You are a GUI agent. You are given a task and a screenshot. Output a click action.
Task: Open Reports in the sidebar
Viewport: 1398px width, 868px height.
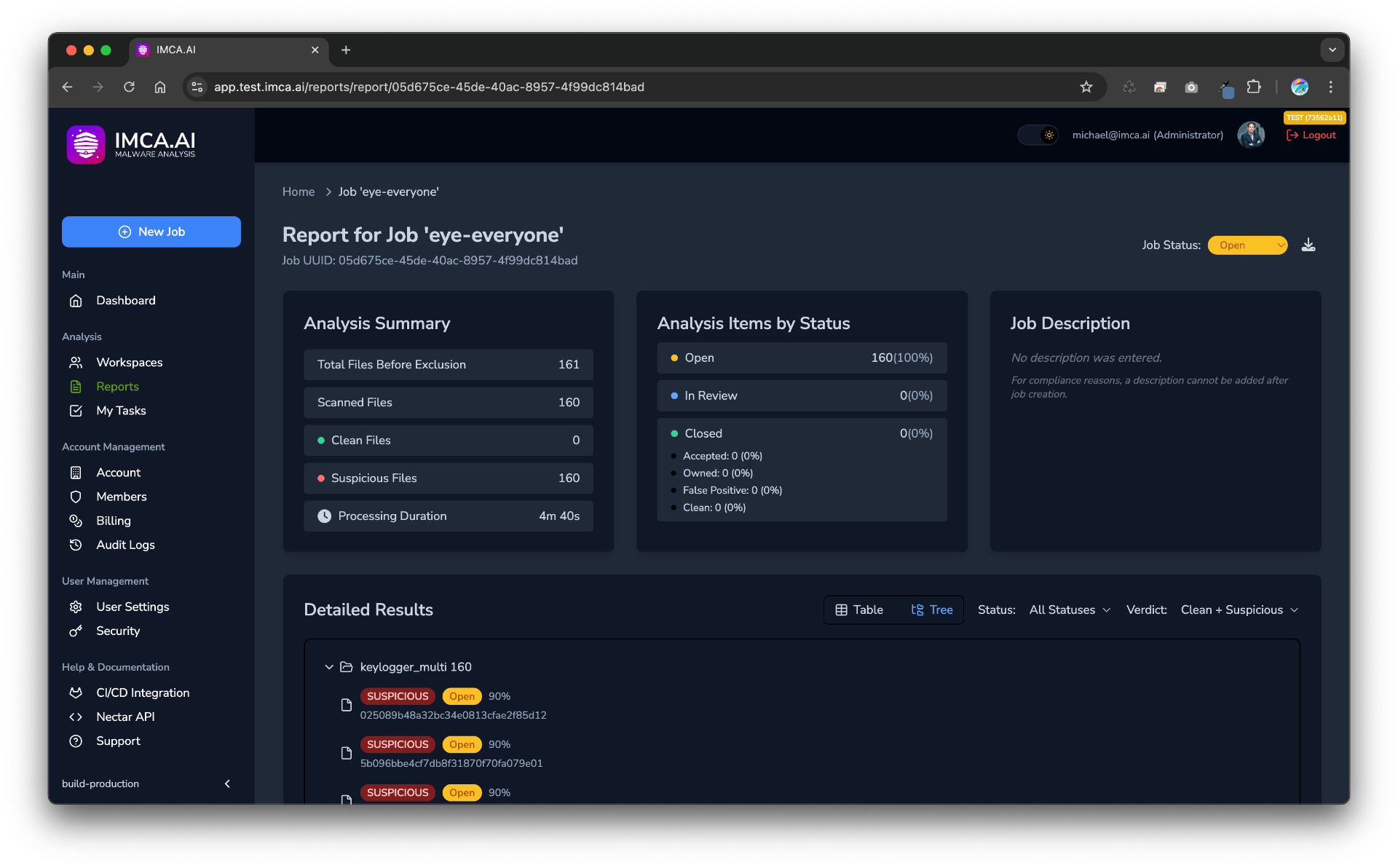pos(117,387)
